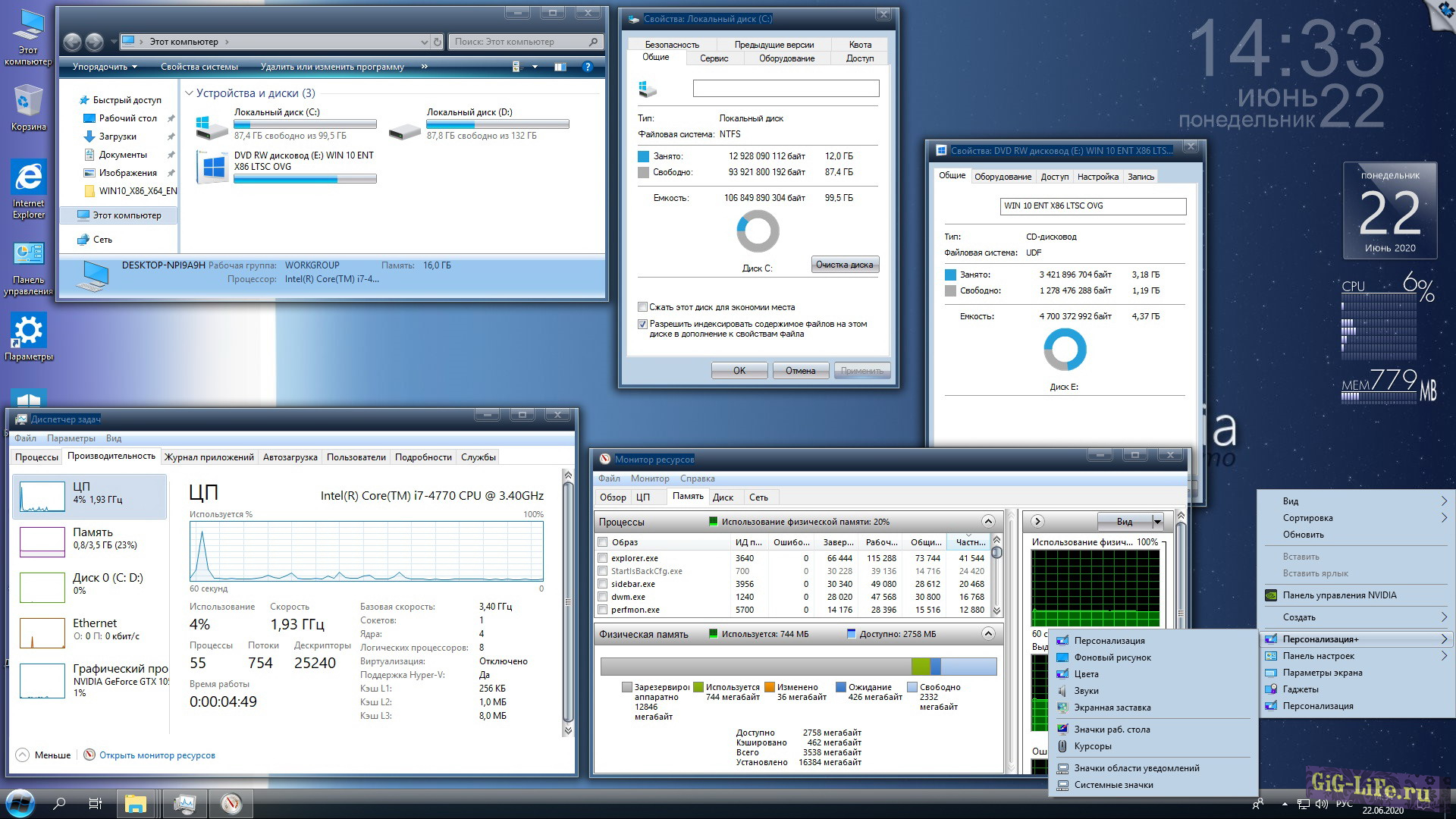The height and width of the screenshot is (819, 1456).
Task: Check the explorer.exe process checkbox
Action: point(603,558)
